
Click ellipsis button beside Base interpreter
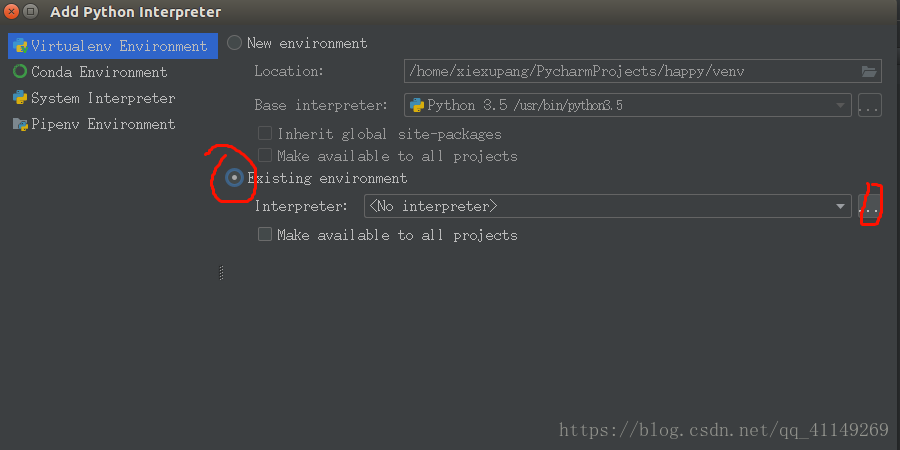tap(869, 105)
